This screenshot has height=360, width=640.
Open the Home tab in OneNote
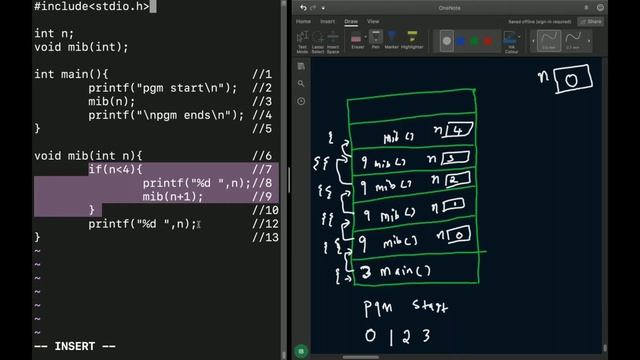pyautogui.click(x=303, y=21)
